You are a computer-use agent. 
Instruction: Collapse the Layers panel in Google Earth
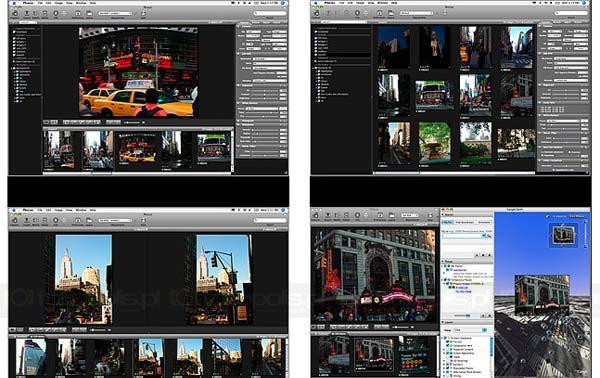click(x=443, y=323)
